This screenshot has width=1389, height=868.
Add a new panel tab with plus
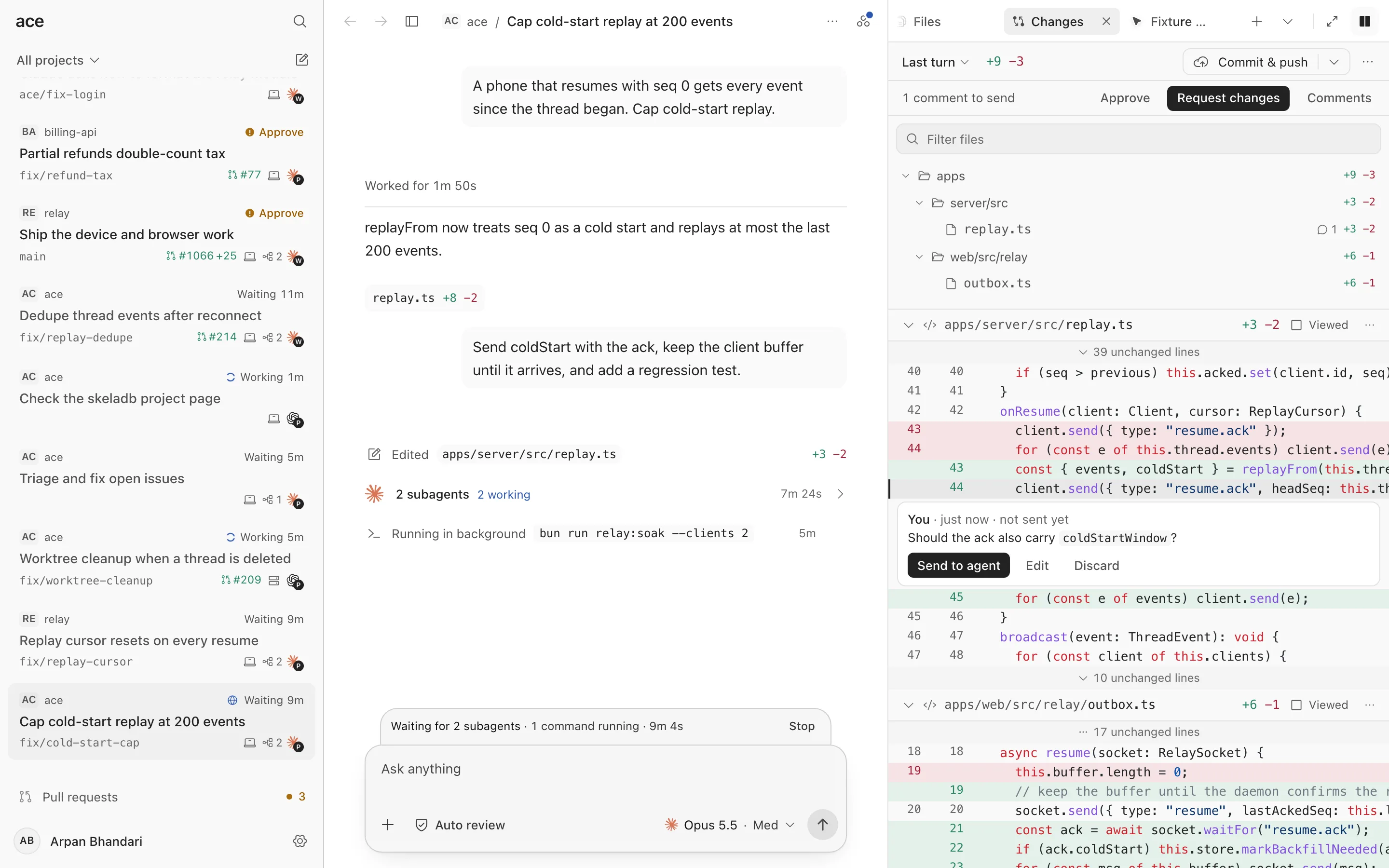(1256, 22)
